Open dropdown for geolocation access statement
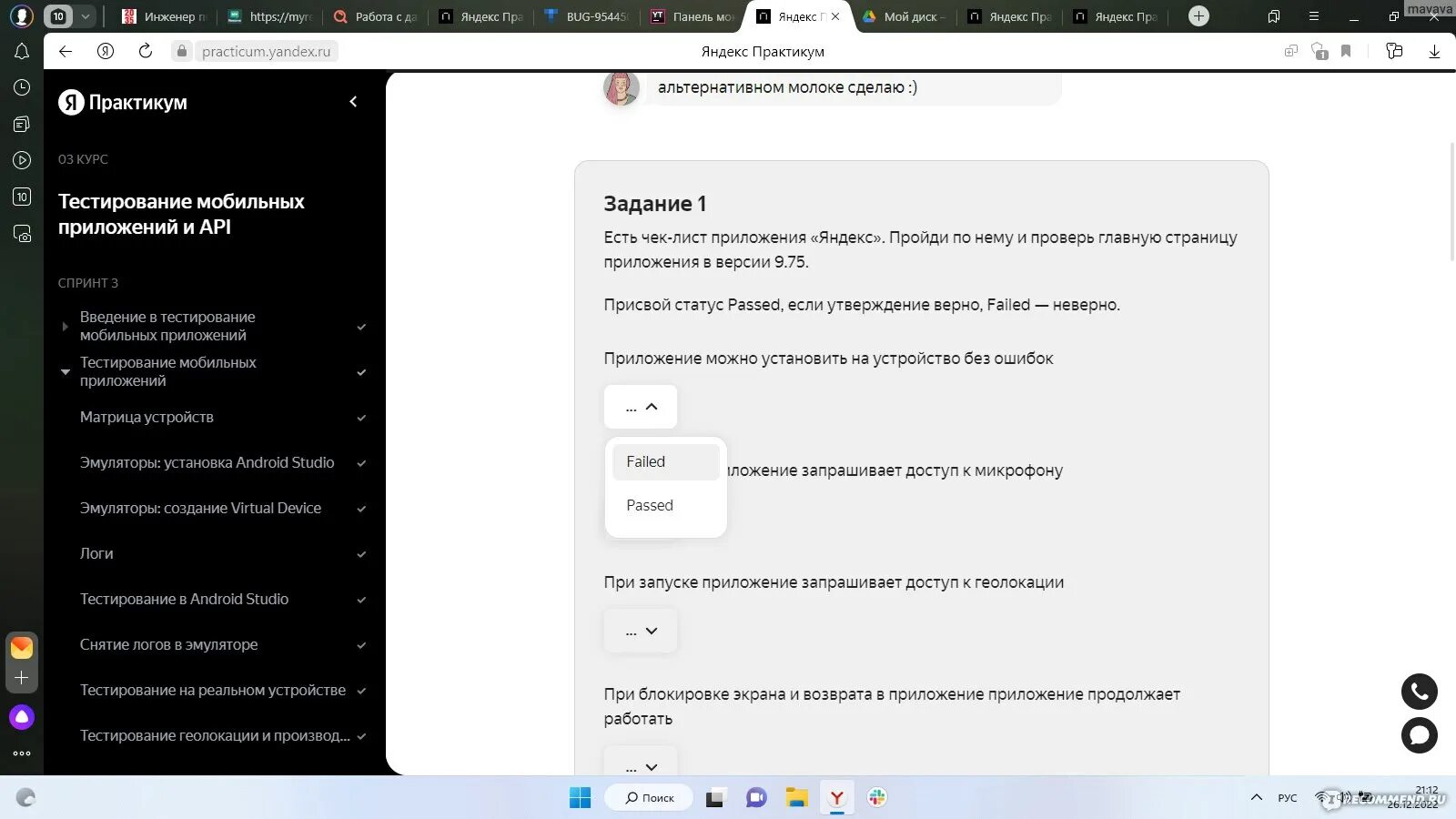The width and height of the screenshot is (1456, 819). (641, 631)
